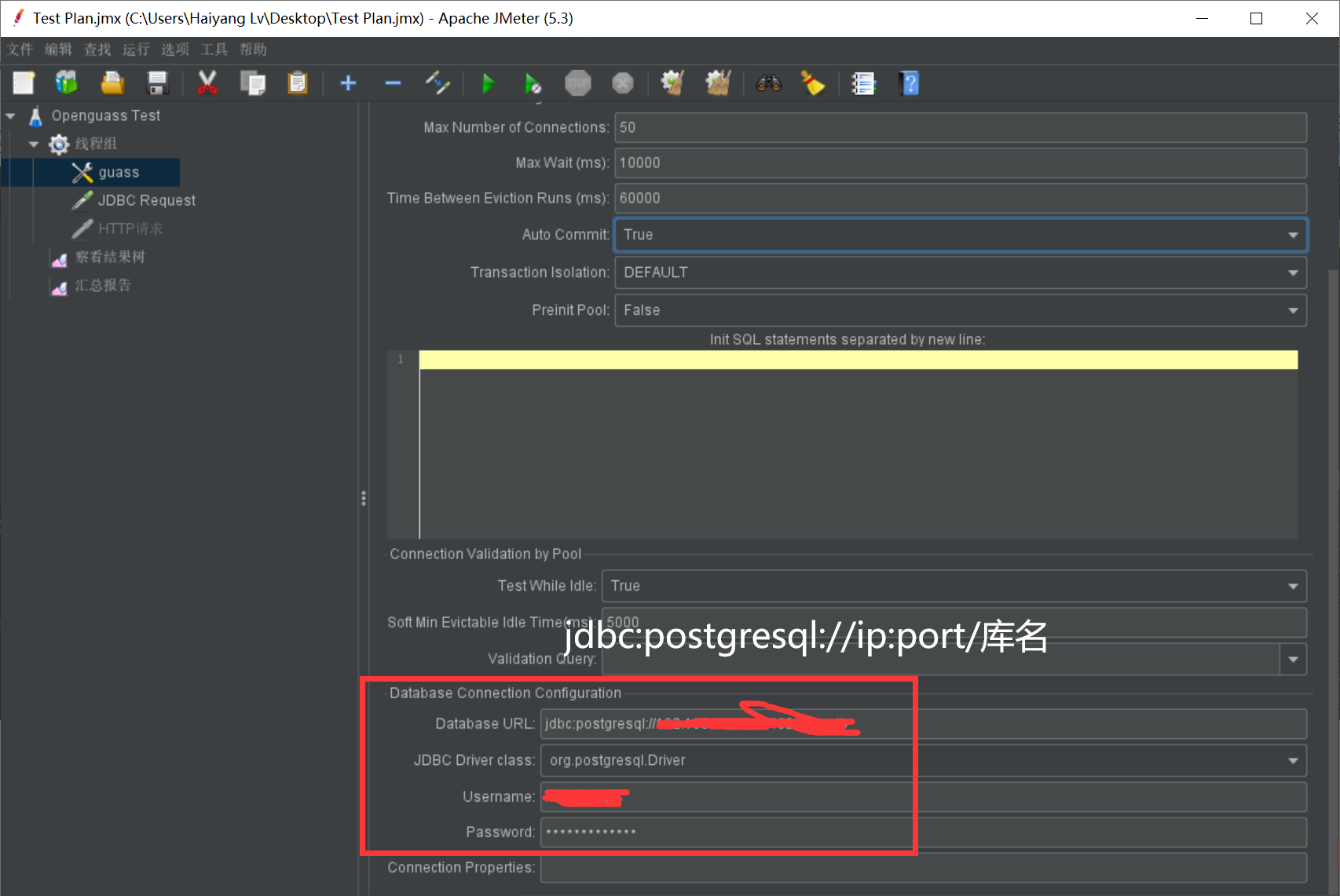Collapse all nodes with the minus icon
The height and width of the screenshot is (896, 1340).
coord(393,82)
